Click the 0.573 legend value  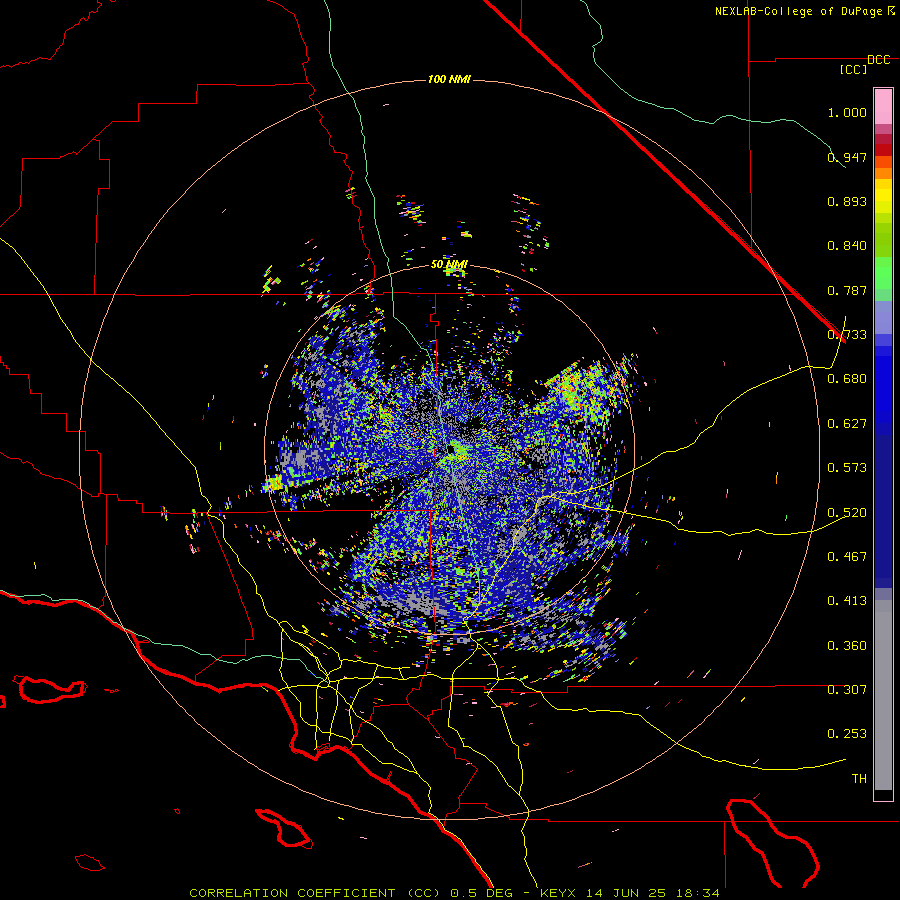847,468
